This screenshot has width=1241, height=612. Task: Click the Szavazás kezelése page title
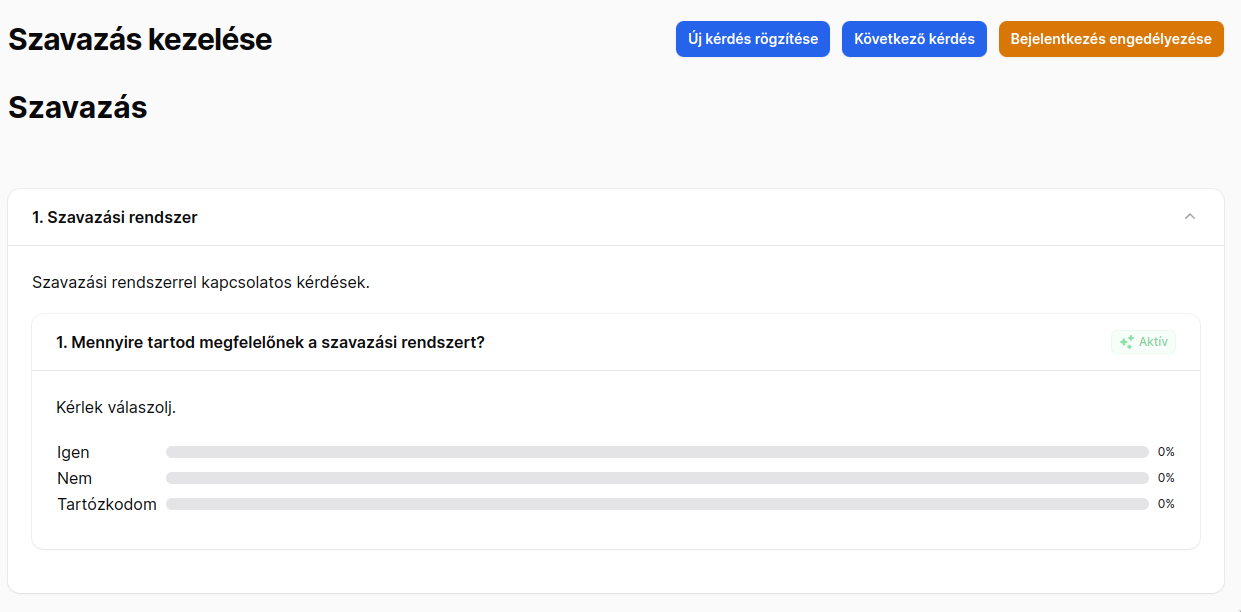pos(140,39)
